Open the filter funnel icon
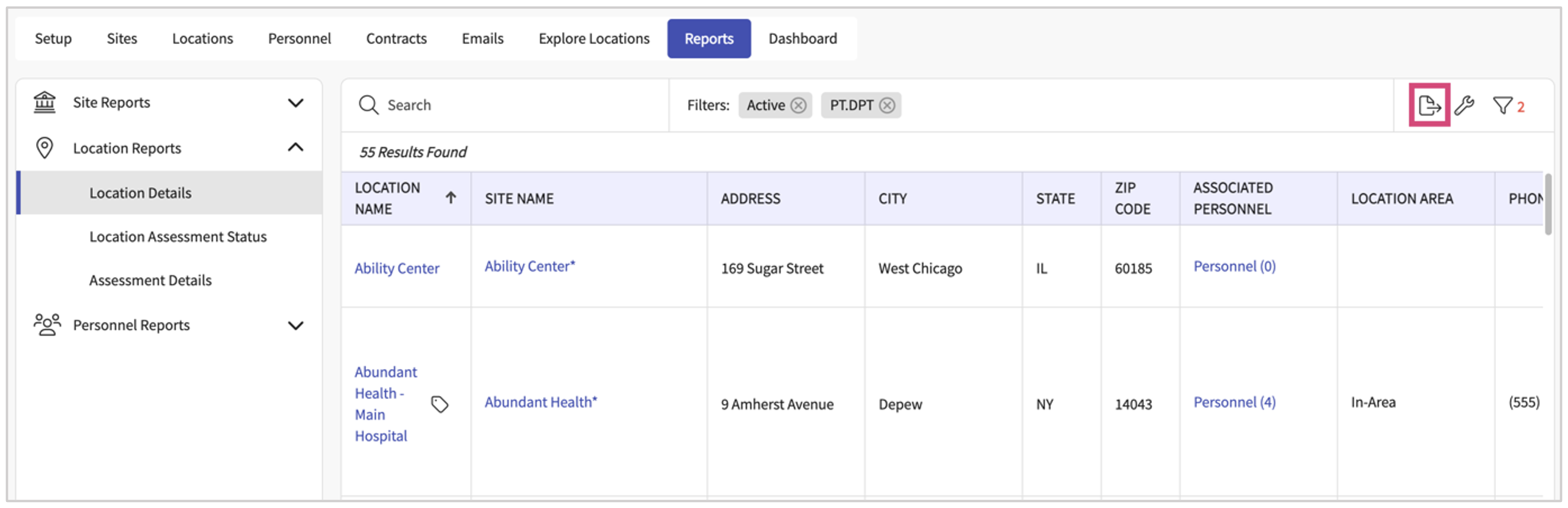 [x=1502, y=106]
